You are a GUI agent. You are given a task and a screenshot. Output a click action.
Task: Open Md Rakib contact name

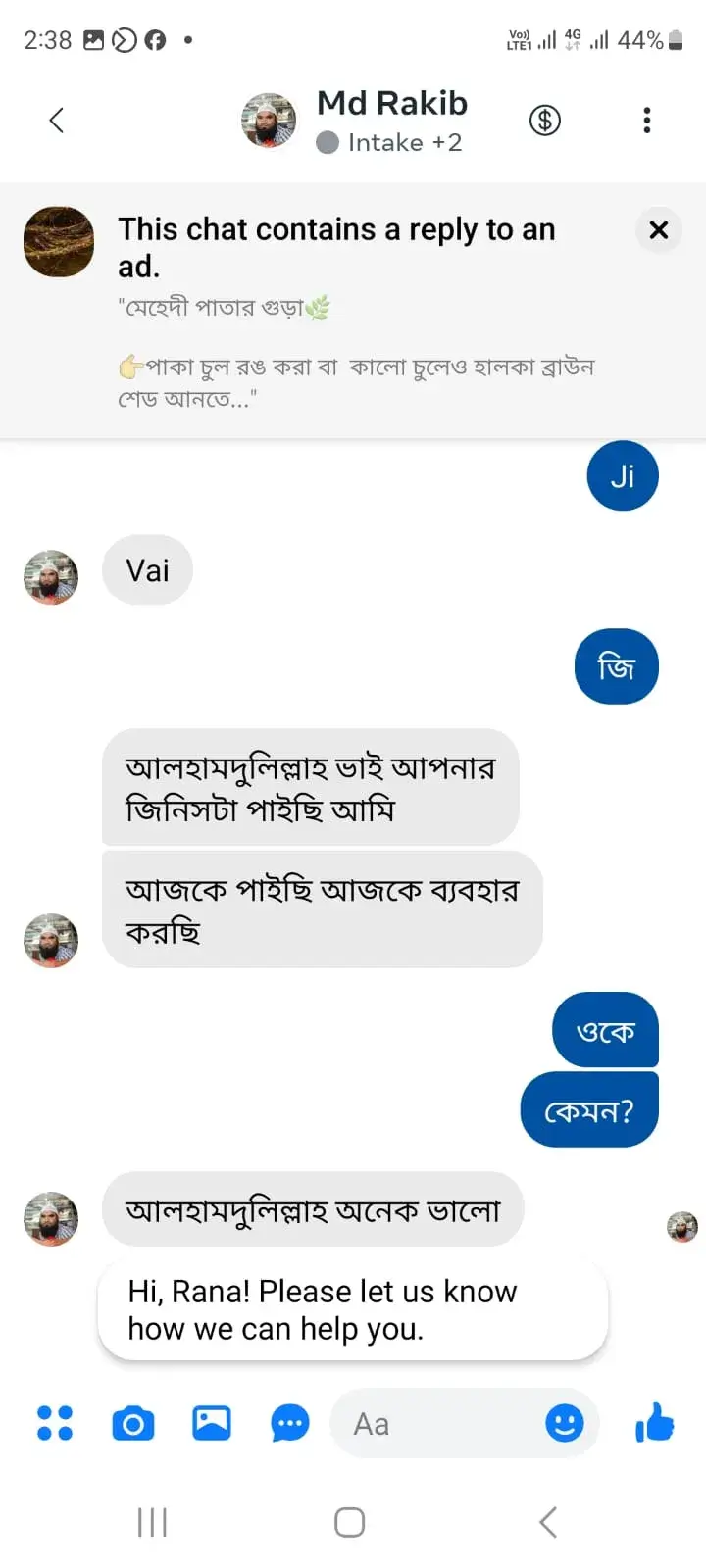(392, 103)
